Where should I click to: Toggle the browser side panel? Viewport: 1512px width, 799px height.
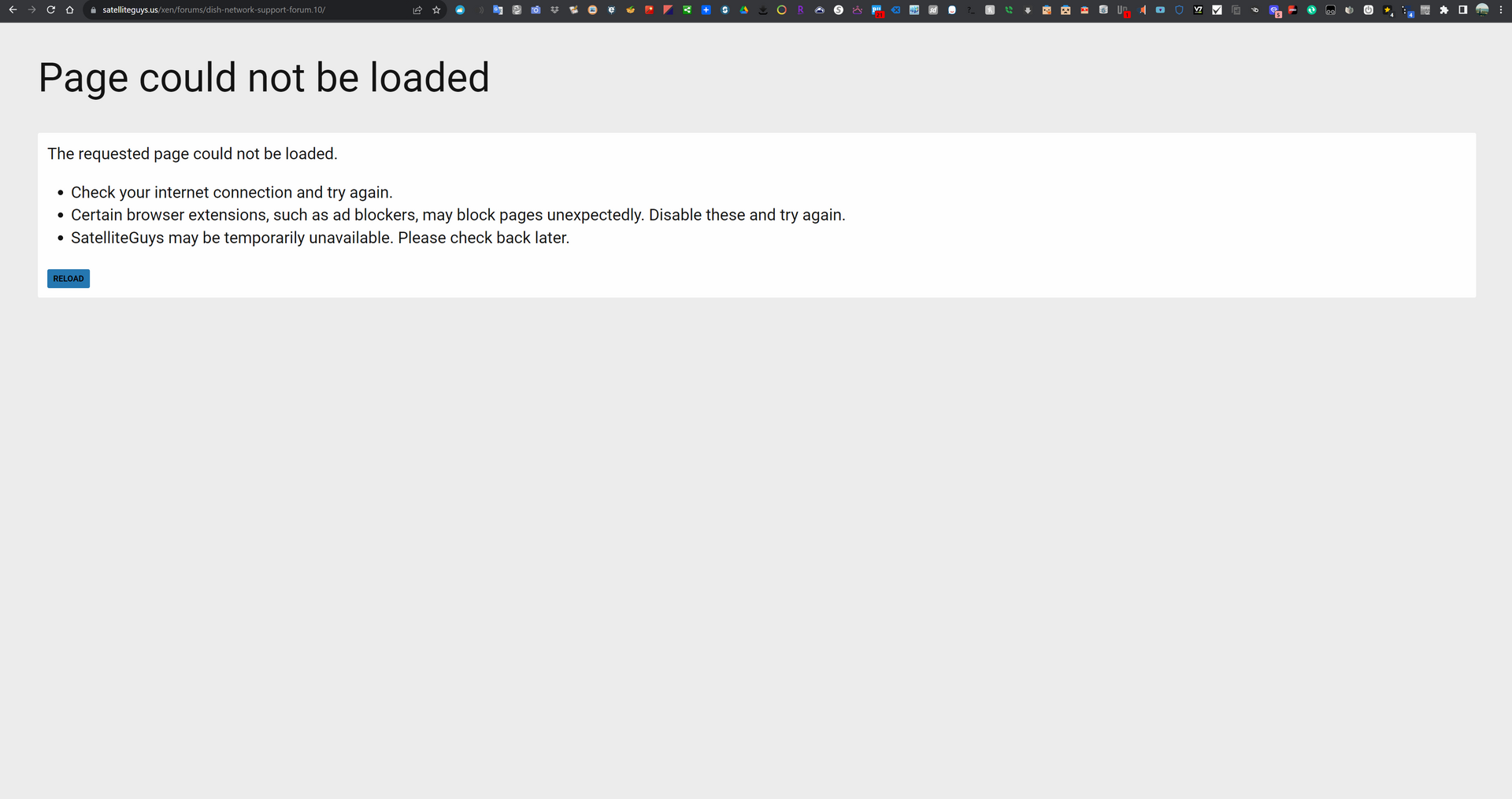coord(1463,10)
